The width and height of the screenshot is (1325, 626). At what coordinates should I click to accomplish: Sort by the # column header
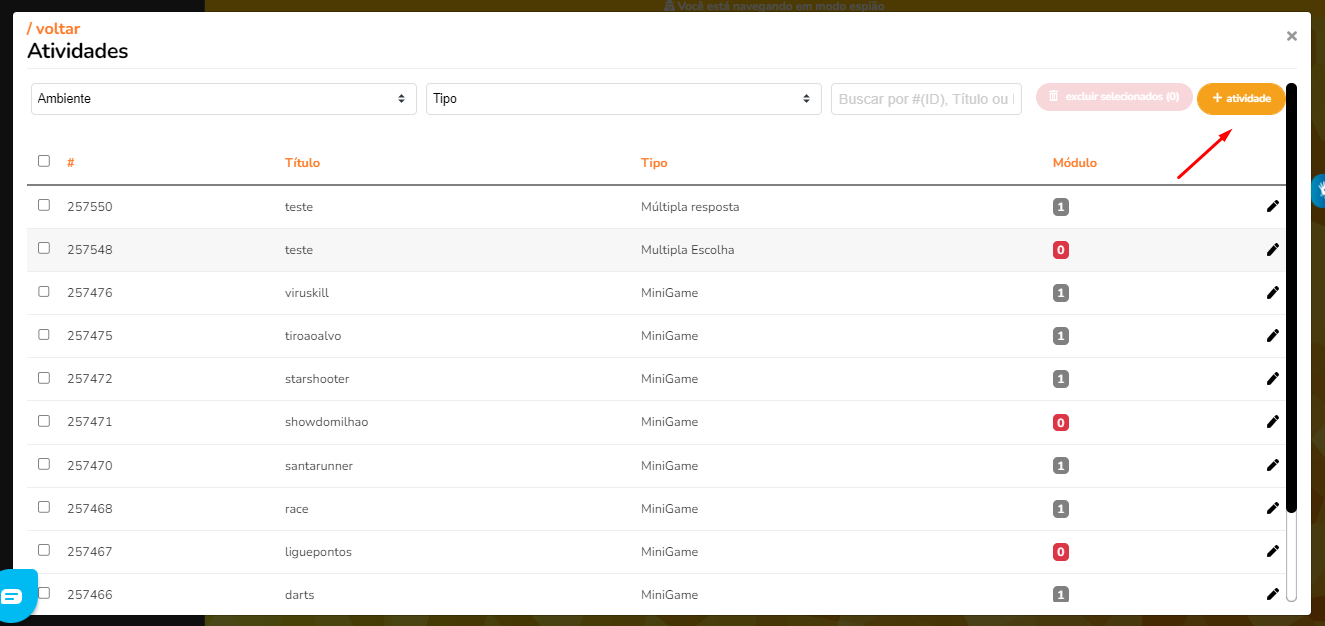tap(71, 162)
